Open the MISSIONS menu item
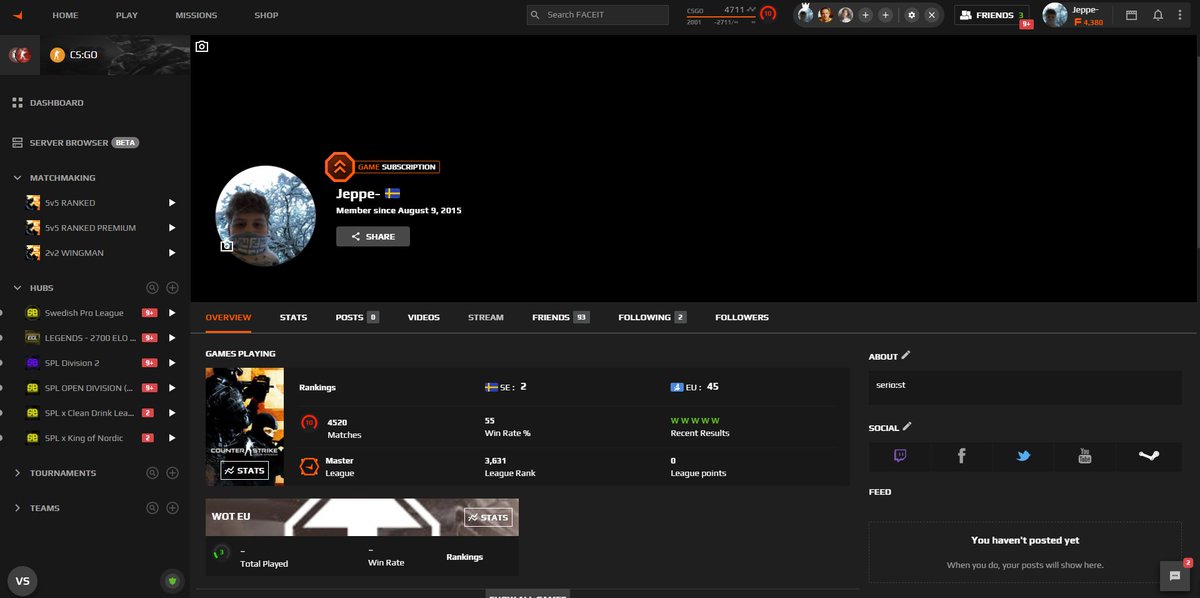 point(196,15)
